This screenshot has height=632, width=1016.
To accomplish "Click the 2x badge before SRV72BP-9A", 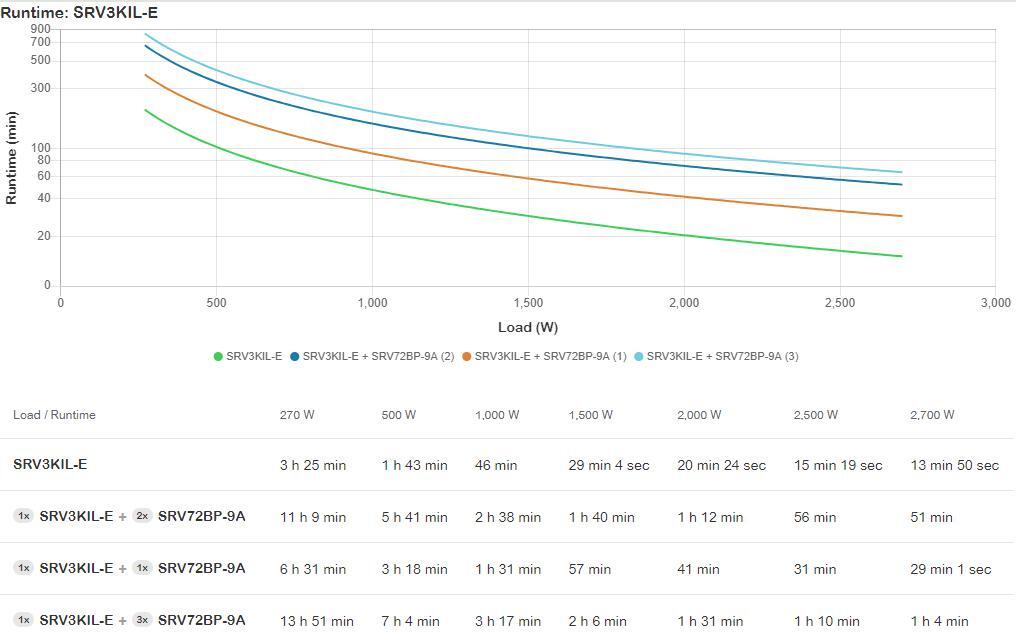I will pos(142,516).
